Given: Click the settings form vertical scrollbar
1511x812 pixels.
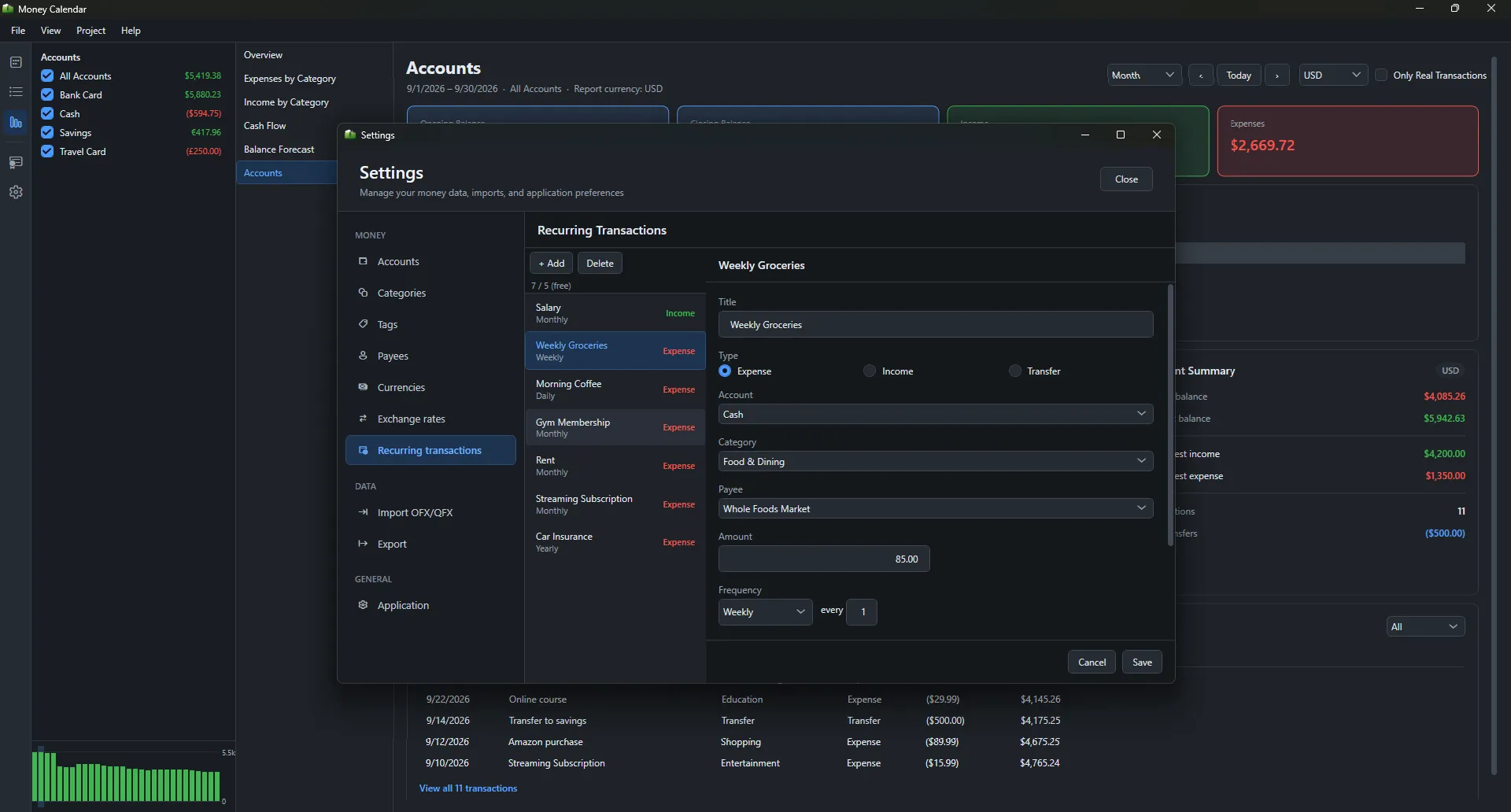Looking at the screenshot, I should [1170, 415].
